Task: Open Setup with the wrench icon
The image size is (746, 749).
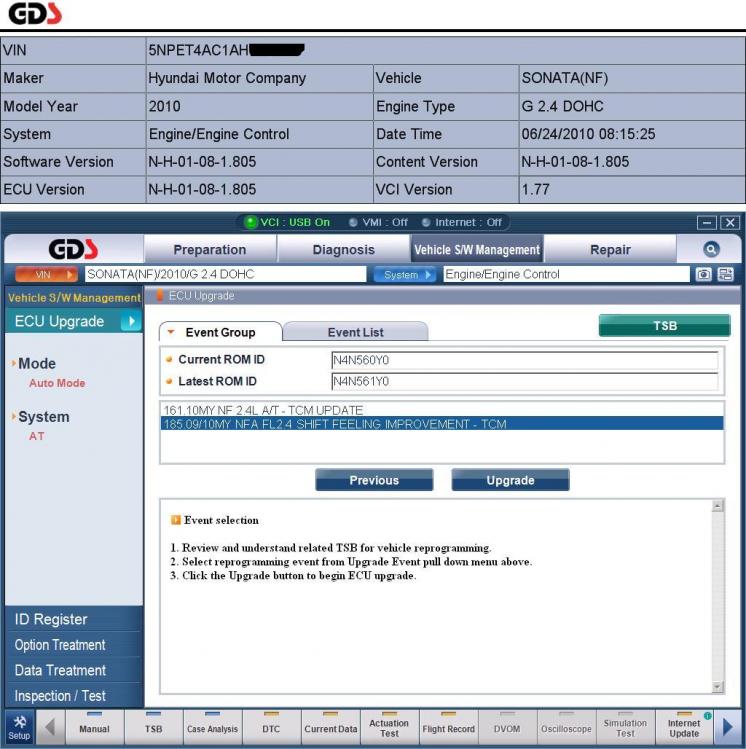Action: tap(19, 724)
